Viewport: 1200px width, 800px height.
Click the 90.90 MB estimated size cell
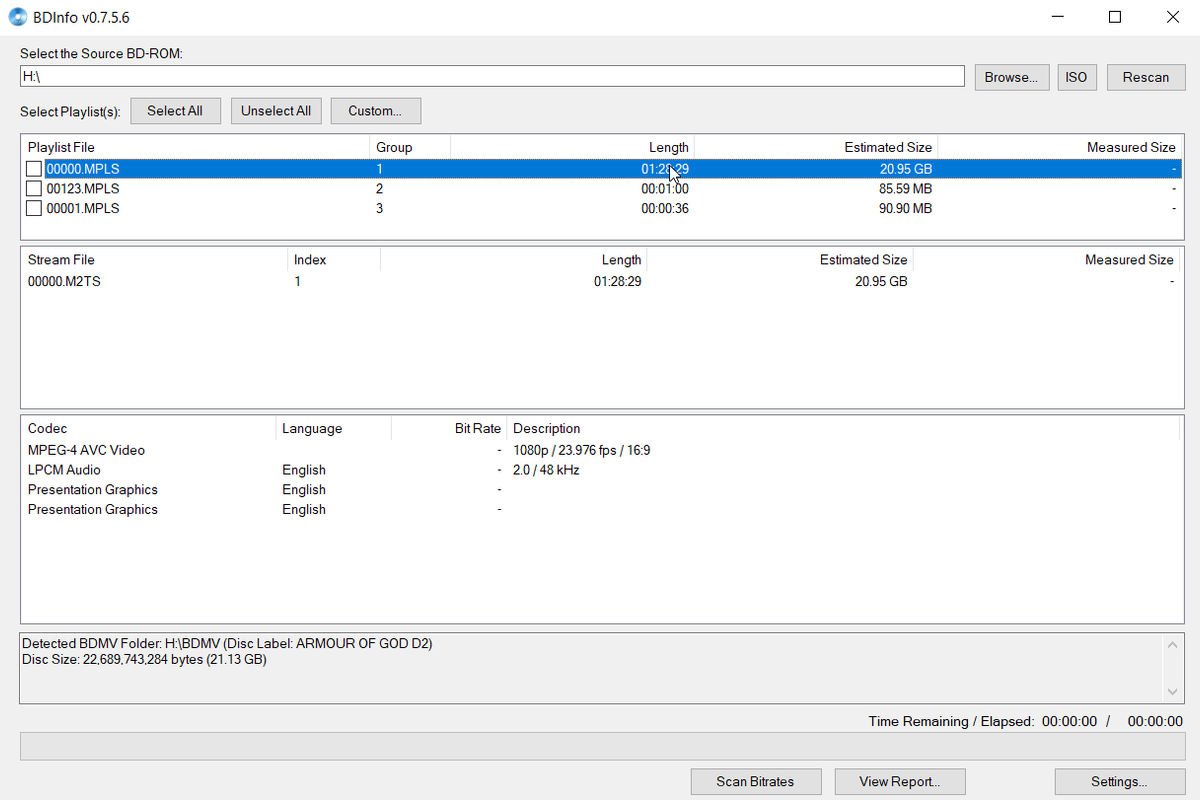906,208
